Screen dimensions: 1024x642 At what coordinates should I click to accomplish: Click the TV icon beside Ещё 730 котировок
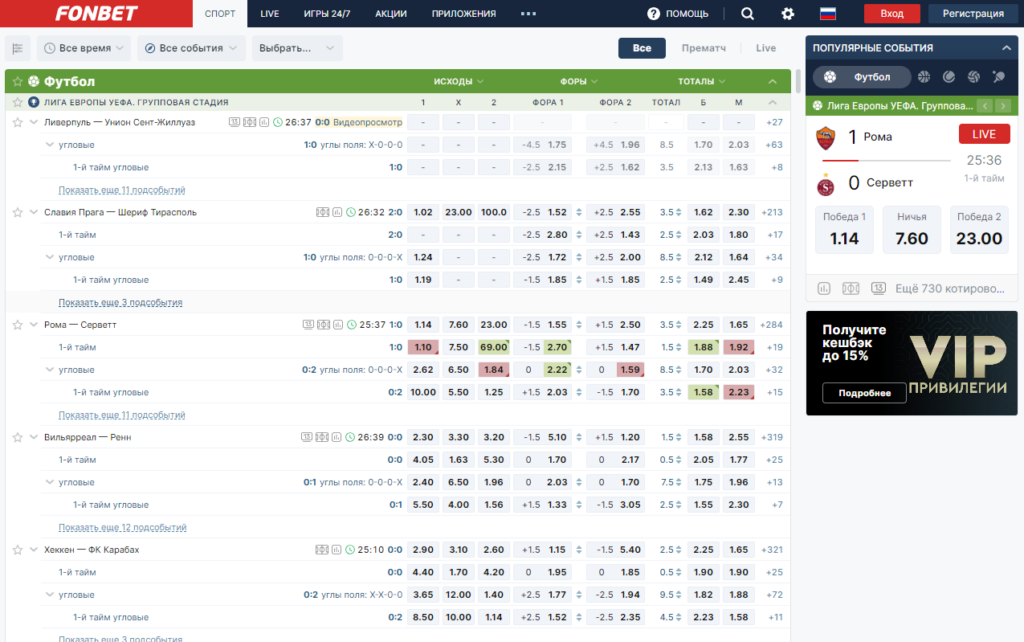[x=878, y=289]
